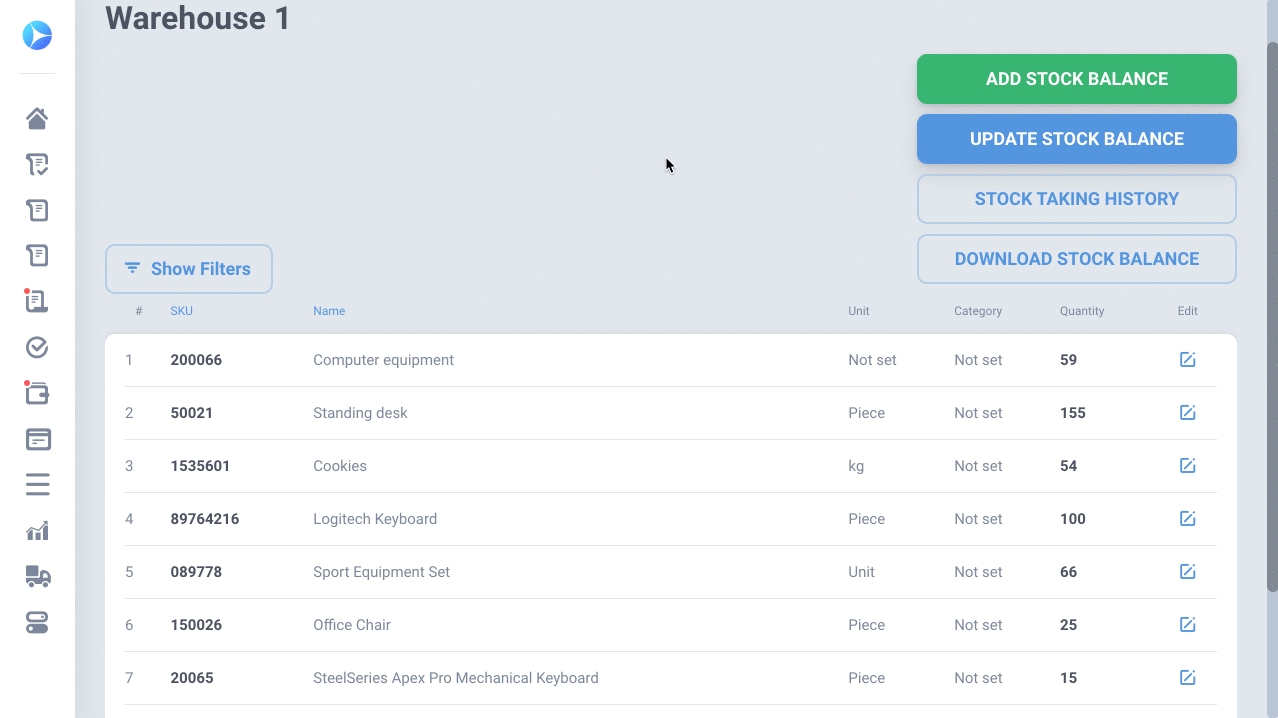Click Office Chair name
The width and height of the screenshot is (1278, 718).
pos(352,625)
